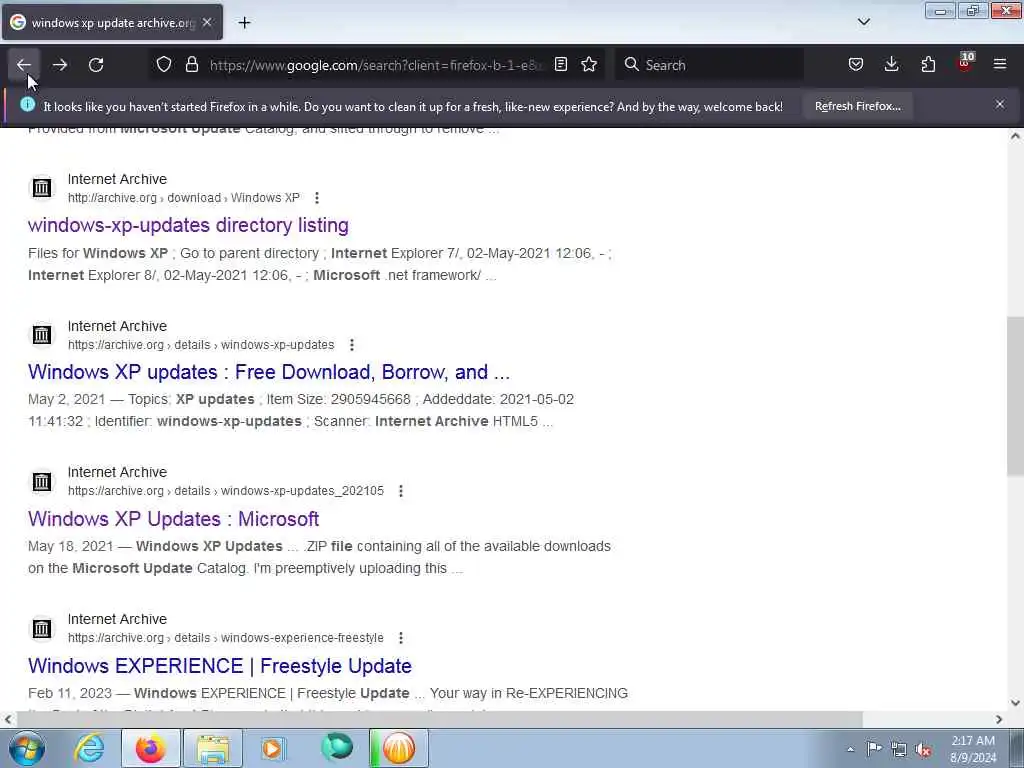
Task: Close the 'windows xp update archive.org' tab
Action: point(207,23)
